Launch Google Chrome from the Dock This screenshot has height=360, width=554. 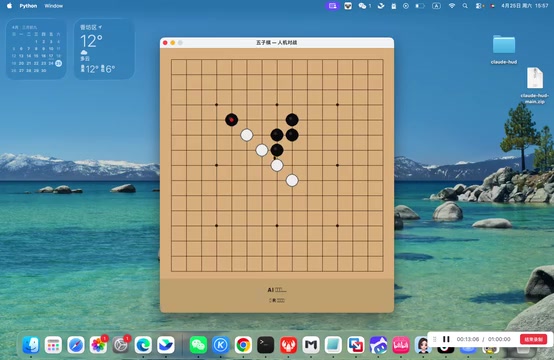[x=243, y=345]
